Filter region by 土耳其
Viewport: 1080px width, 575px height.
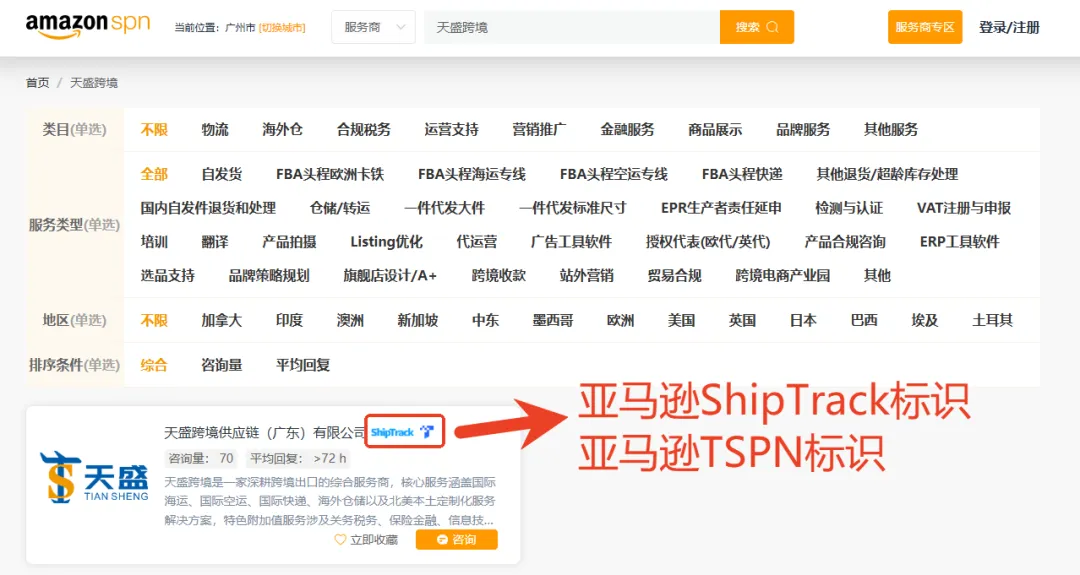(993, 320)
